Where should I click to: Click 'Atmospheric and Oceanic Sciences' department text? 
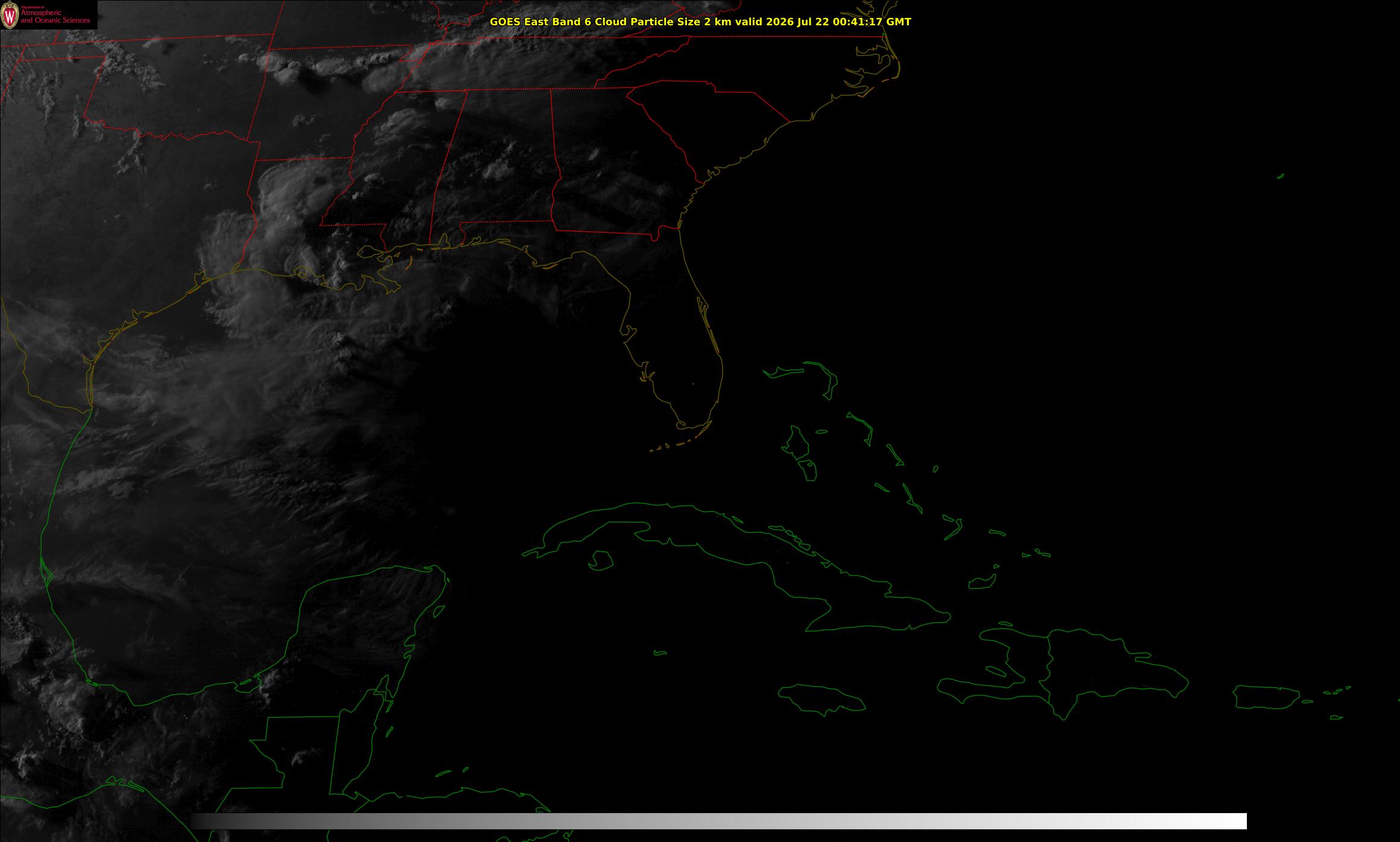(55, 16)
